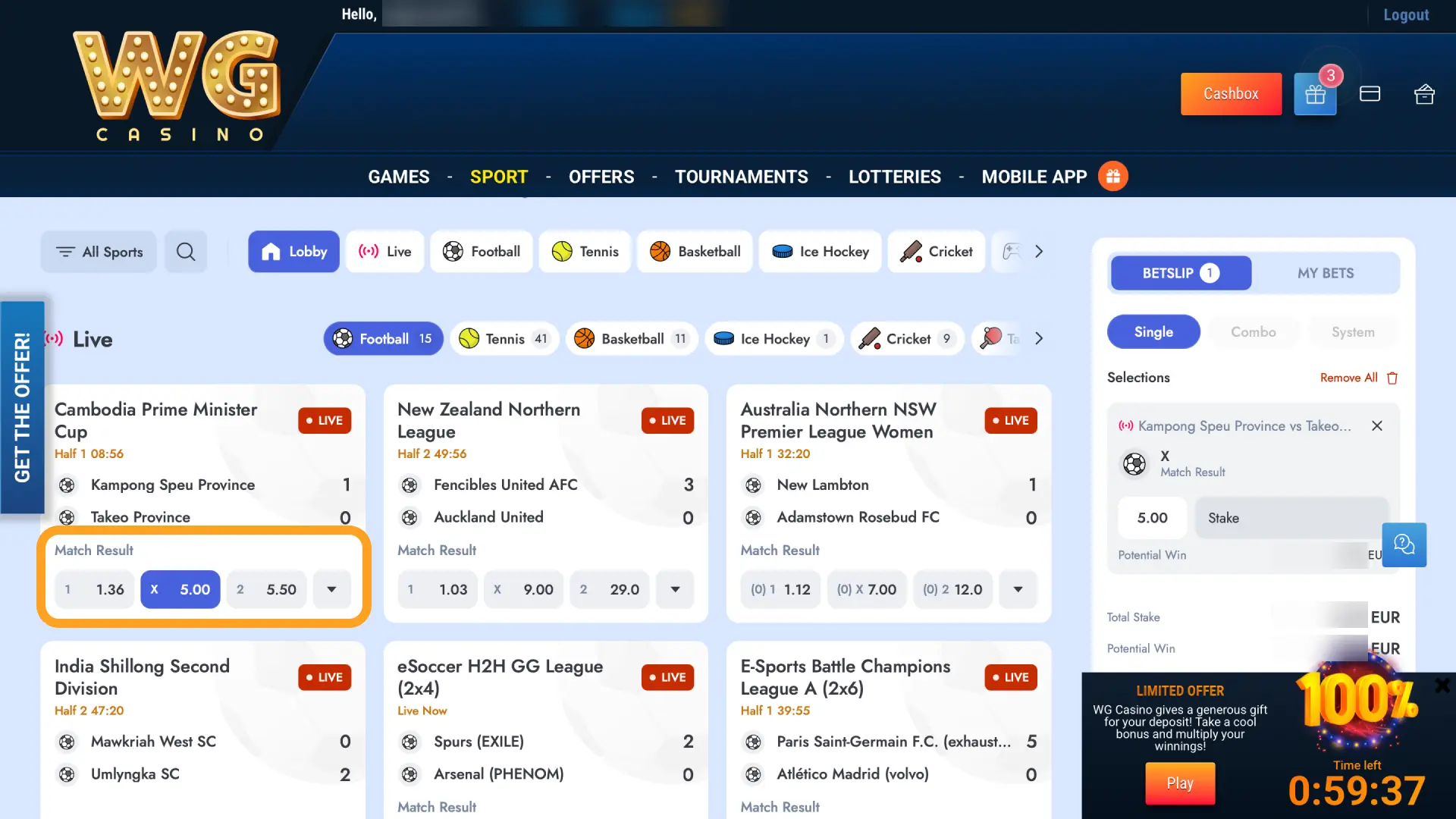
Task: Open the shopping basket icon
Action: tap(1424, 94)
